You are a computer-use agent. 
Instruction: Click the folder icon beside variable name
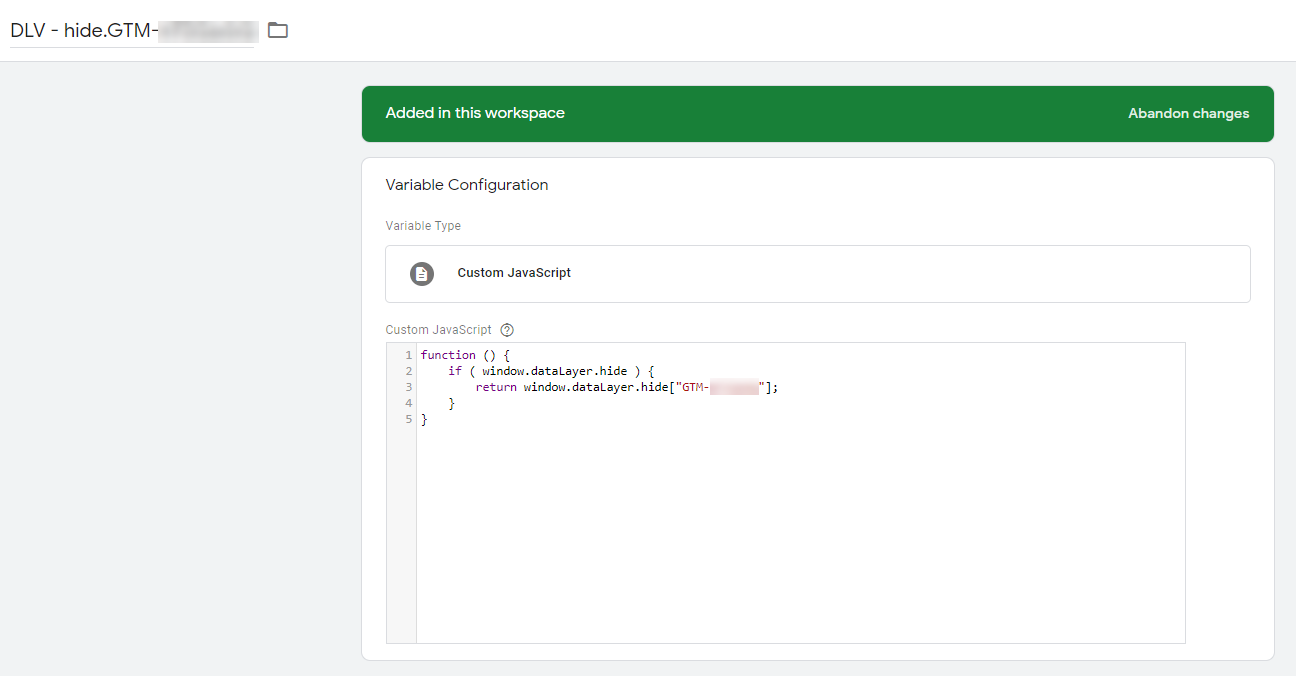coord(278,30)
